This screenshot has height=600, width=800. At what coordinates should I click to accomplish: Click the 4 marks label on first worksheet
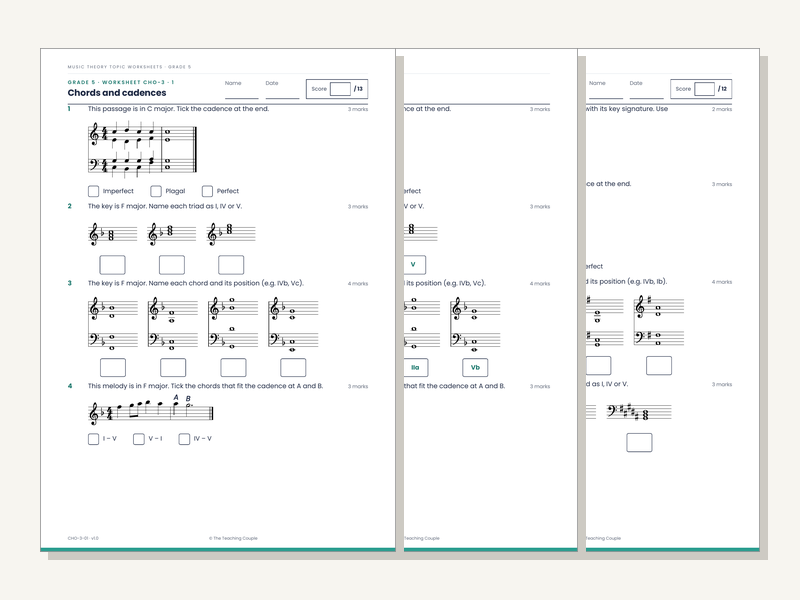pos(358,284)
